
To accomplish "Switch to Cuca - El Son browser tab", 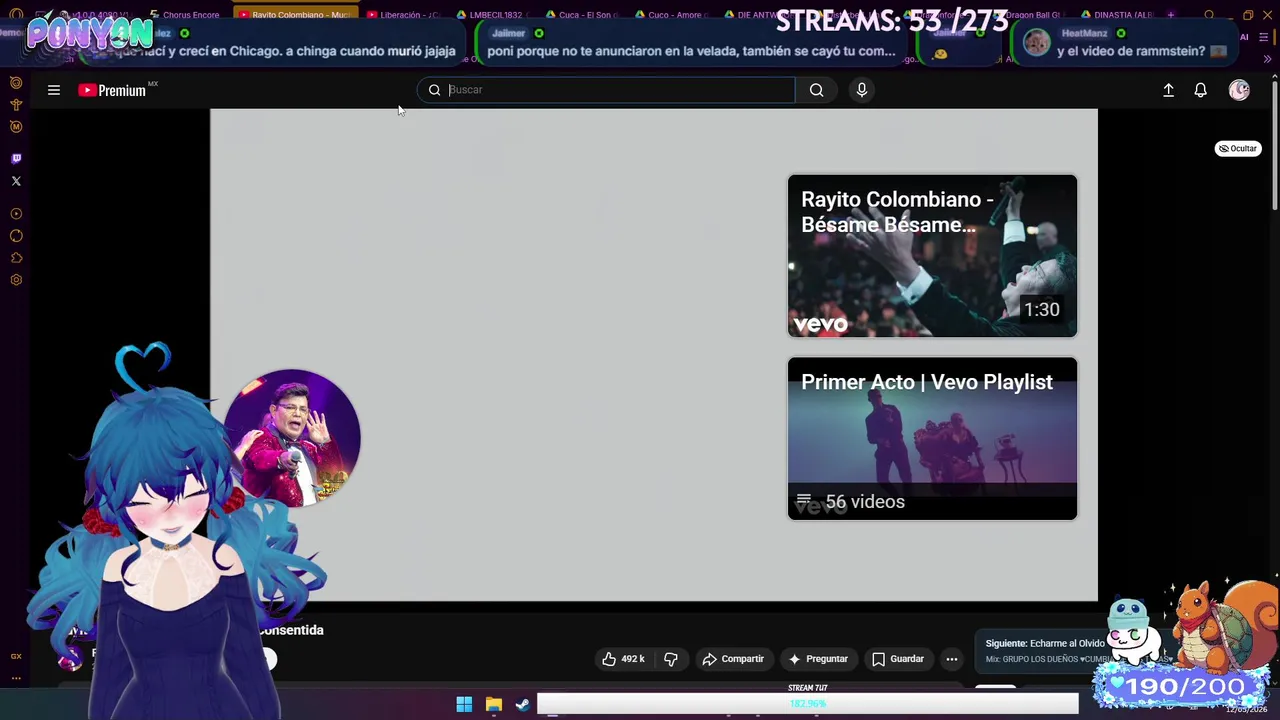I will (x=583, y=14).
